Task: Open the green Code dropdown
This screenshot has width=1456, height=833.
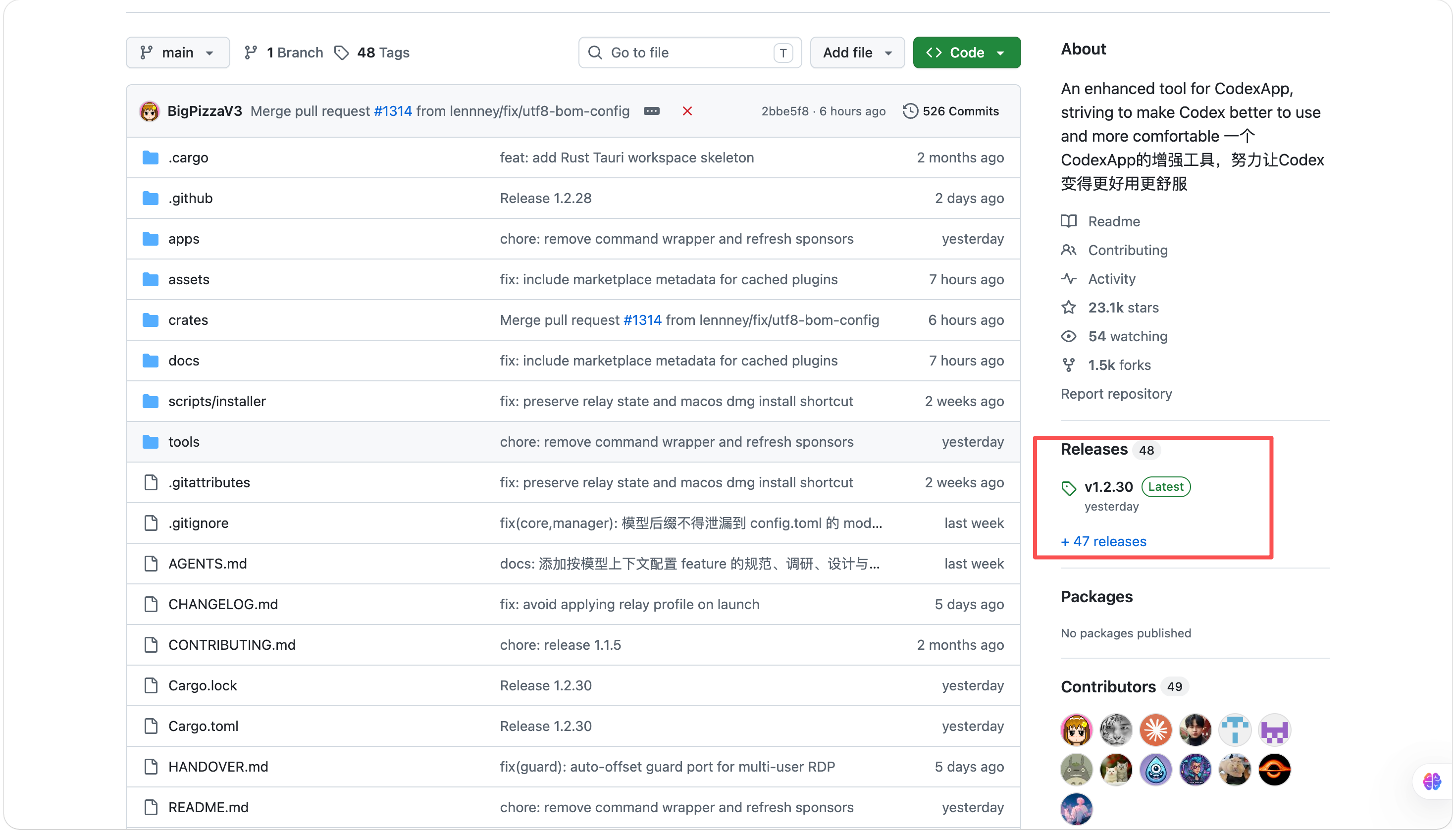Action: pyautogui.click(x=966, y=52)
